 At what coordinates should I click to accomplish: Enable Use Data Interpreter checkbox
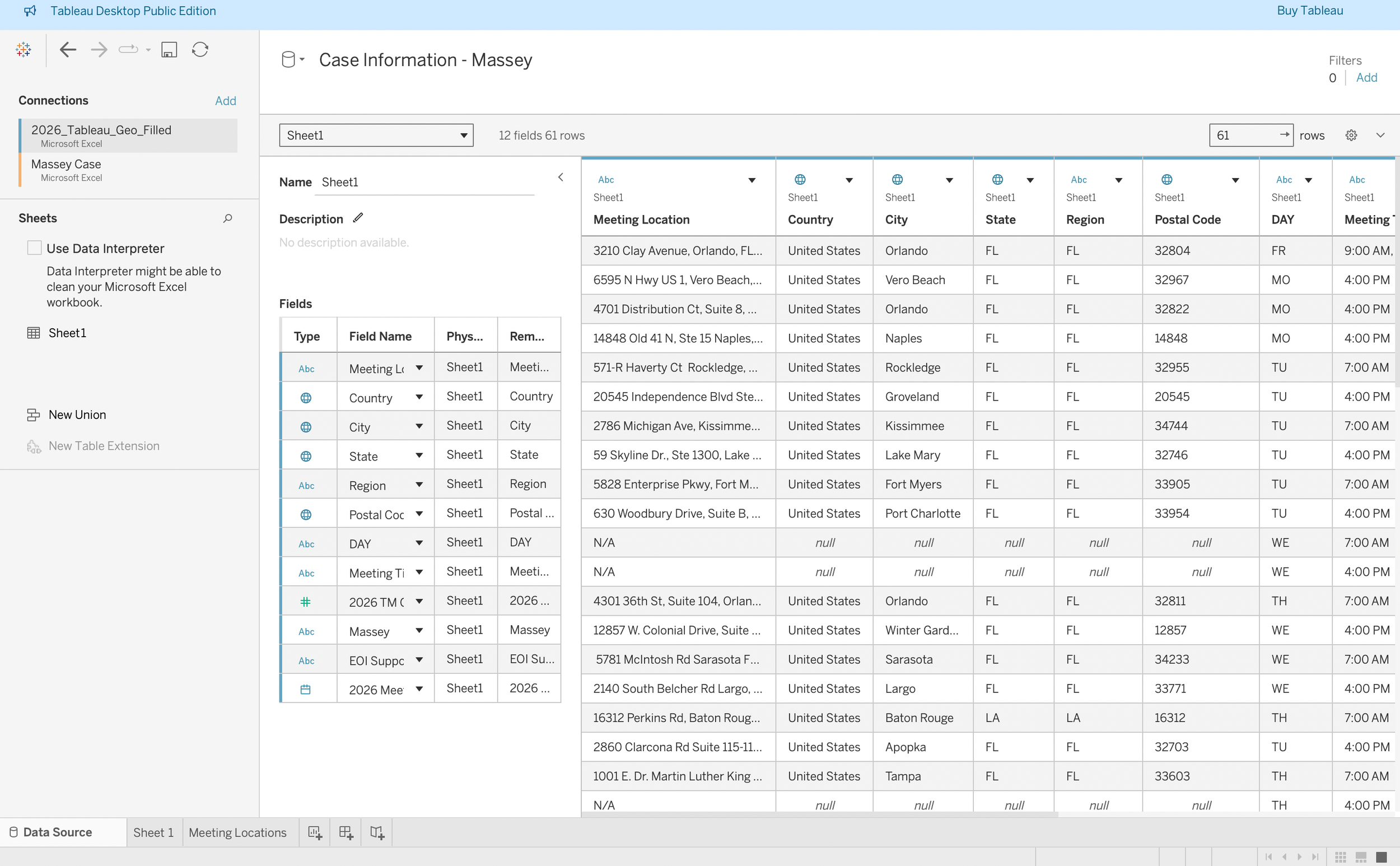pos(34,248)
